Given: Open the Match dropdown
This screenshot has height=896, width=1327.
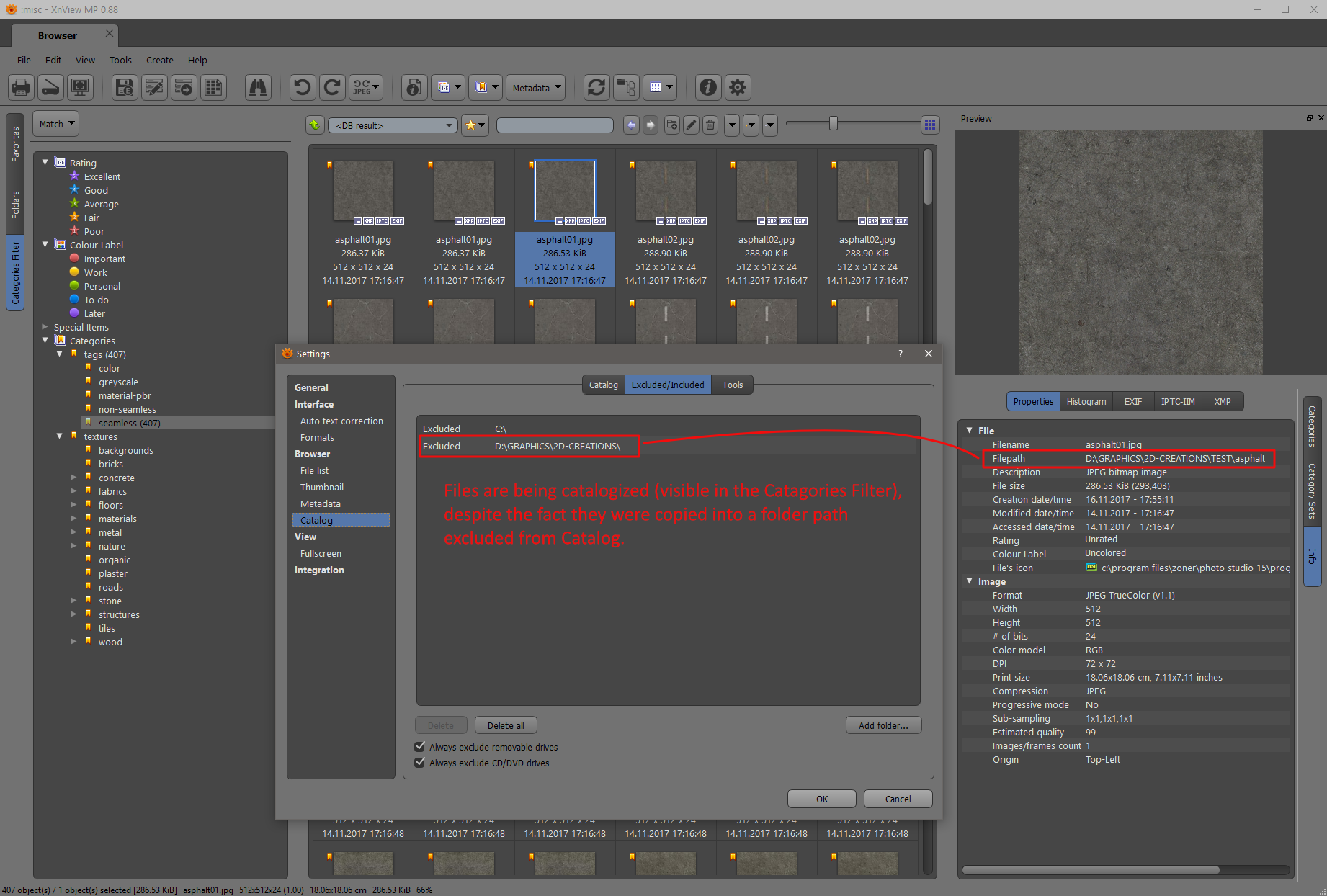Looking at the screenshot, I should [57, 124].
